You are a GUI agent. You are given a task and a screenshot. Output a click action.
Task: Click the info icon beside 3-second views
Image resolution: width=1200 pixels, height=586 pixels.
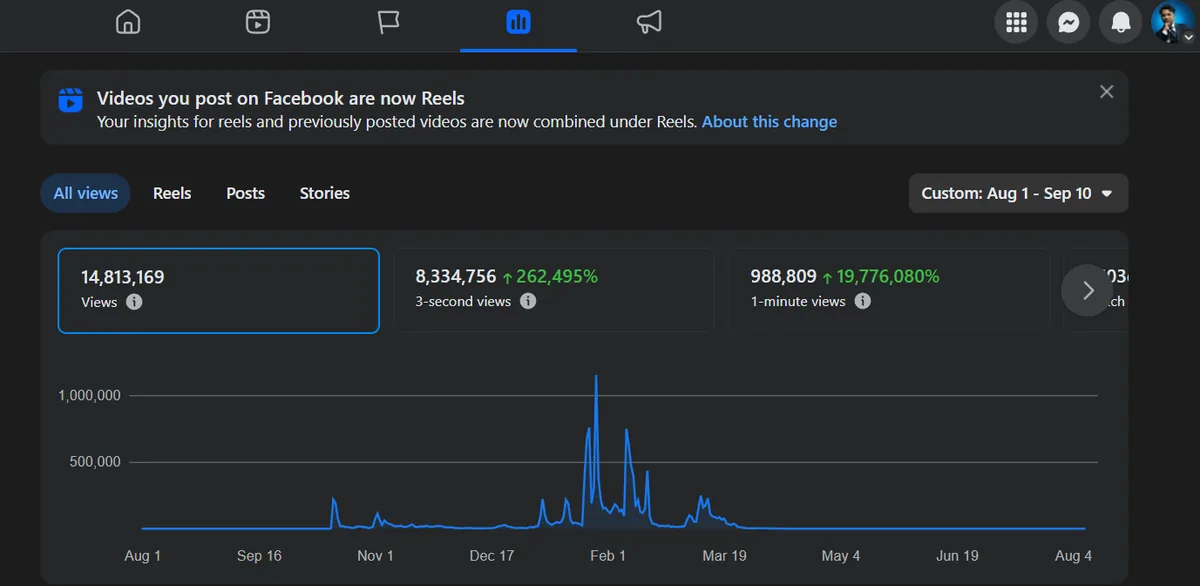[x=528, y=301]
